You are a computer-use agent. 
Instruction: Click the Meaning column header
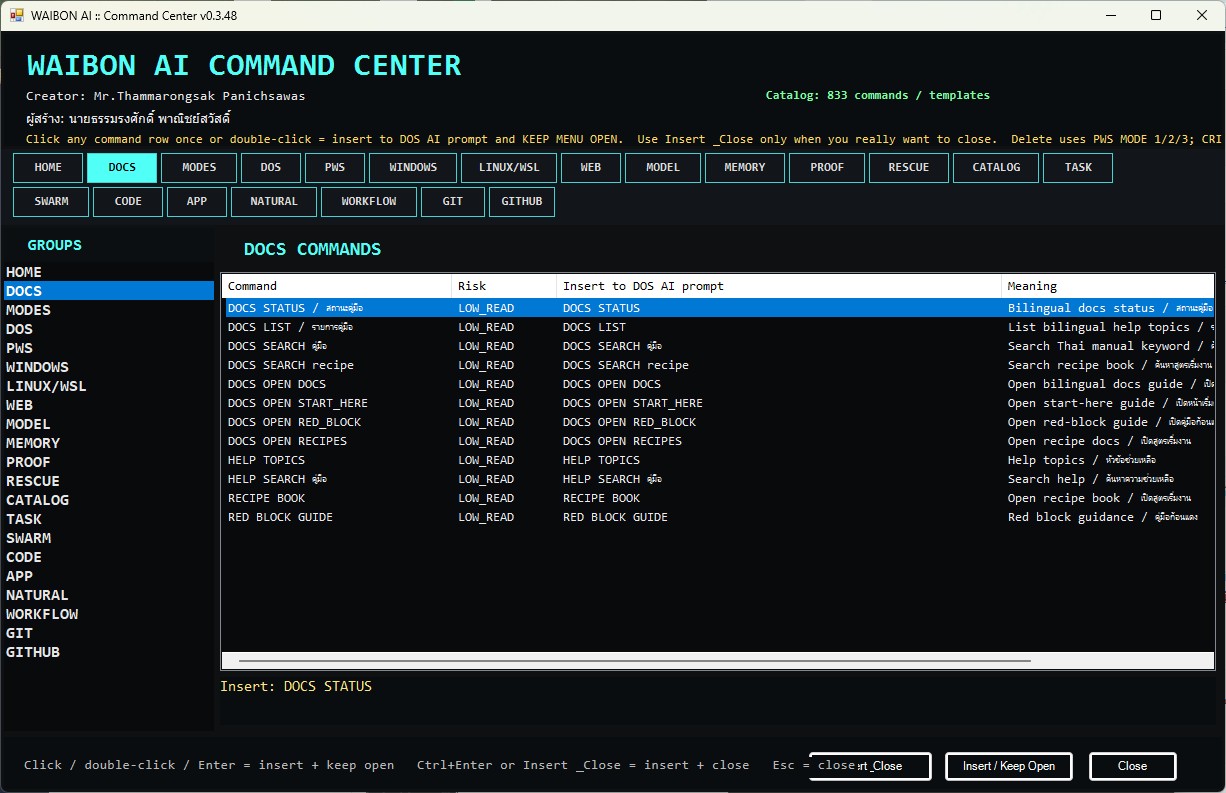click(1107, 286)
